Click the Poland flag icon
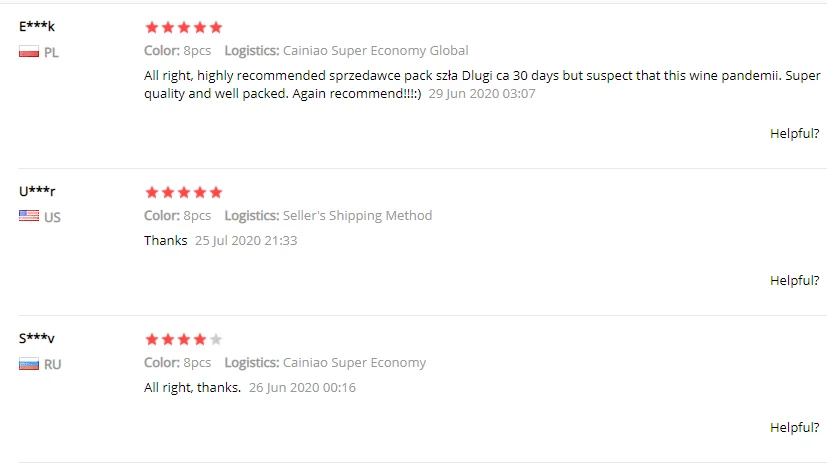This screenshot has width=827, height=466. (x=29, y=52)
